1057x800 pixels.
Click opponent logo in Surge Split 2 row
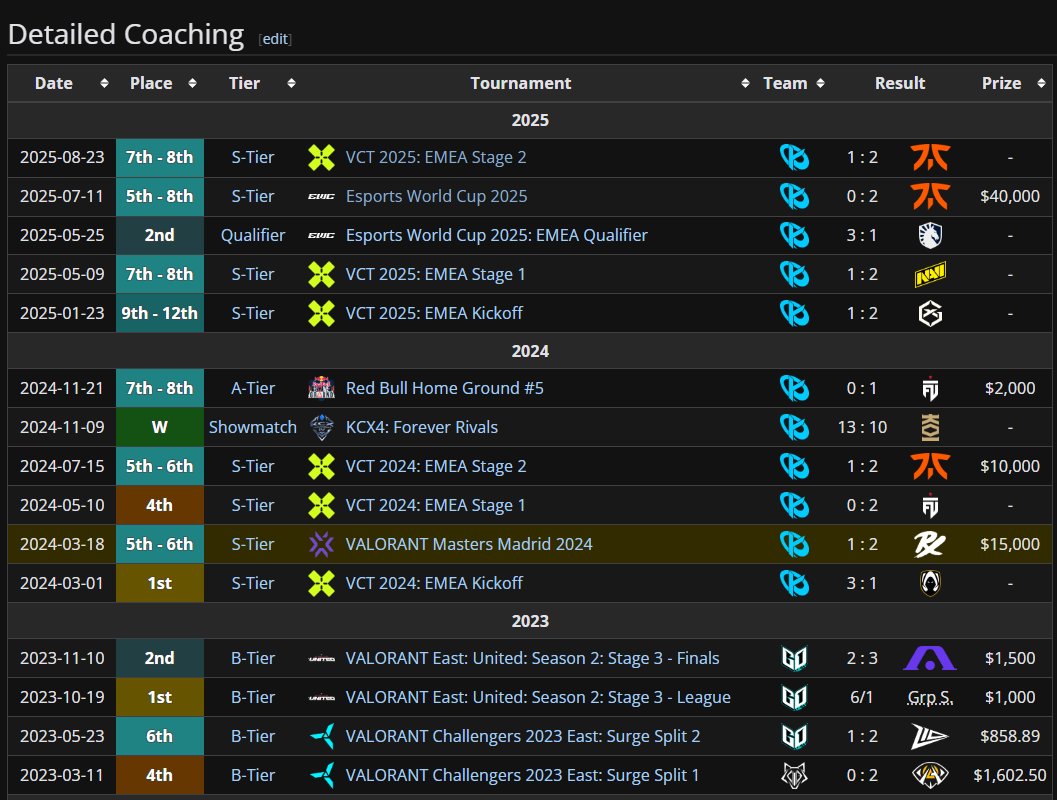click(x=930, y=736)
